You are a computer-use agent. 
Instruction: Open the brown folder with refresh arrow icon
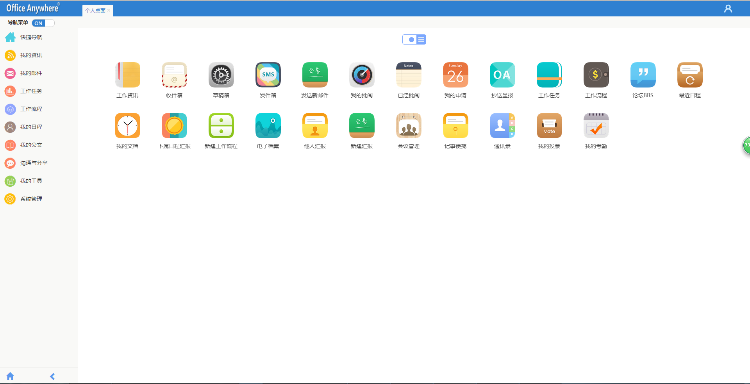(690, 75)
